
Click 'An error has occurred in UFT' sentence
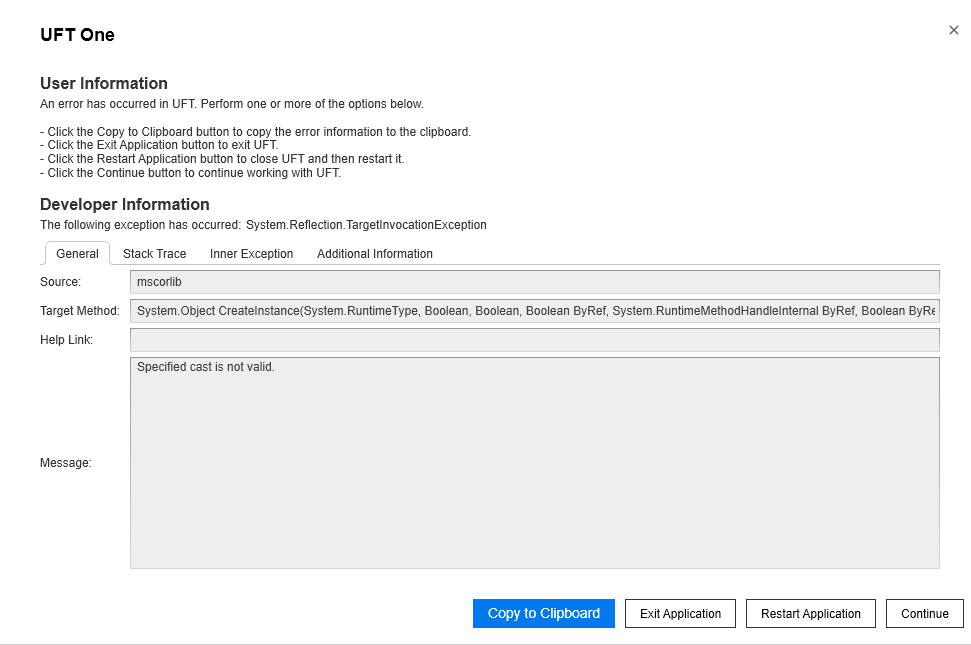pyautogui.click(x=232, y=104)
